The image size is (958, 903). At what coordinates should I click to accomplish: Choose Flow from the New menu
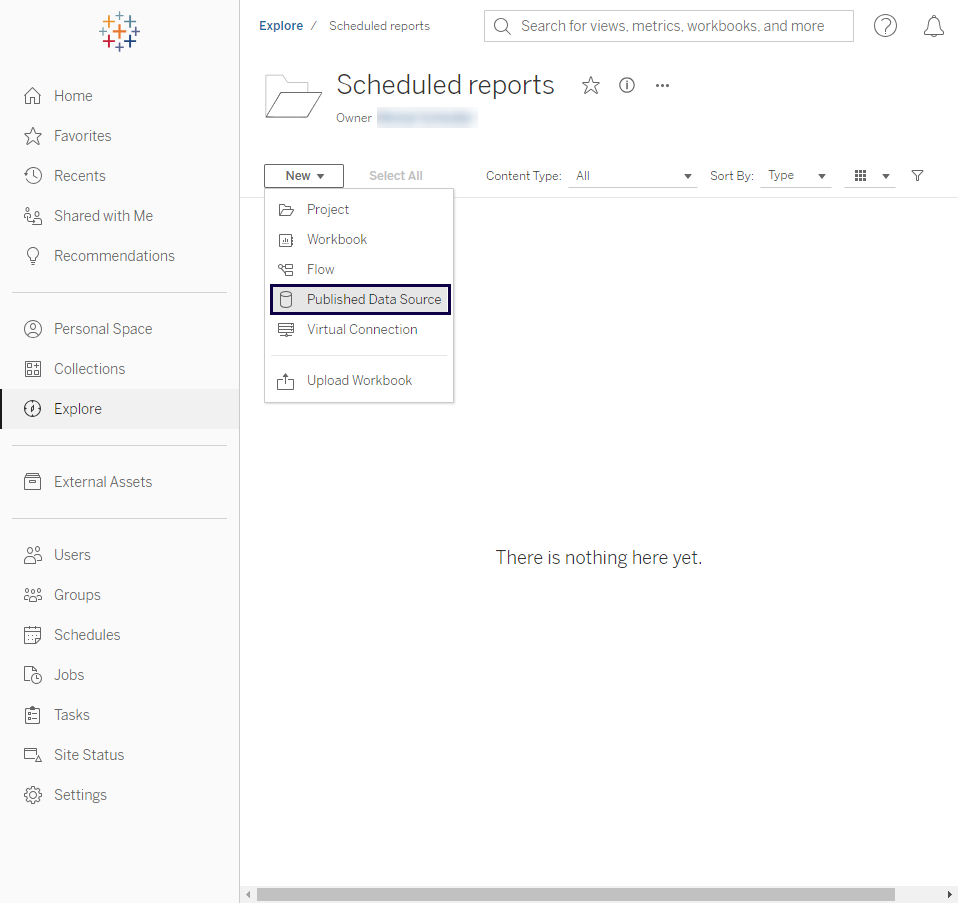point(320,269)
